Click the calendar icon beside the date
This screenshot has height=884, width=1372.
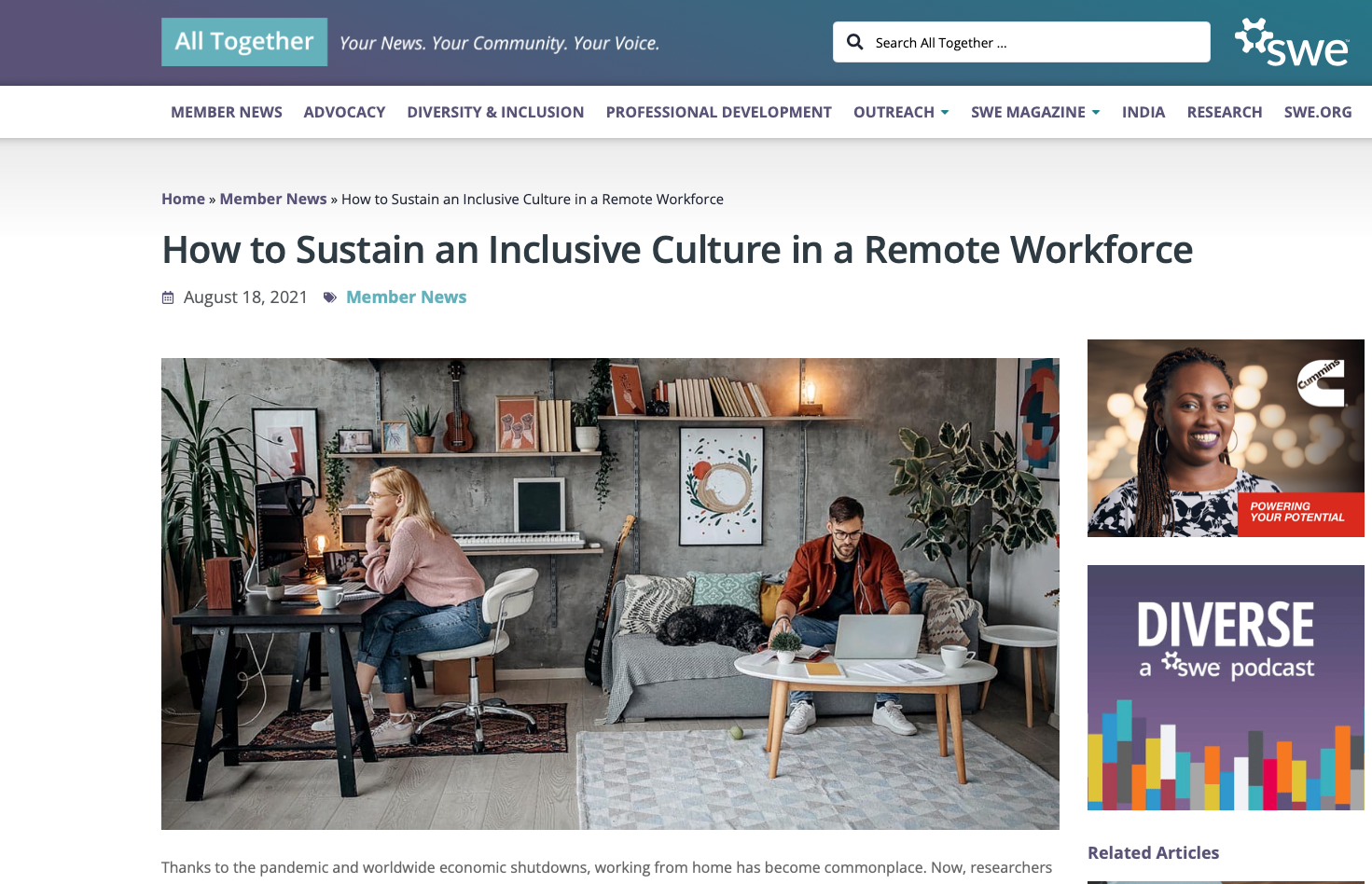point(168,297)
